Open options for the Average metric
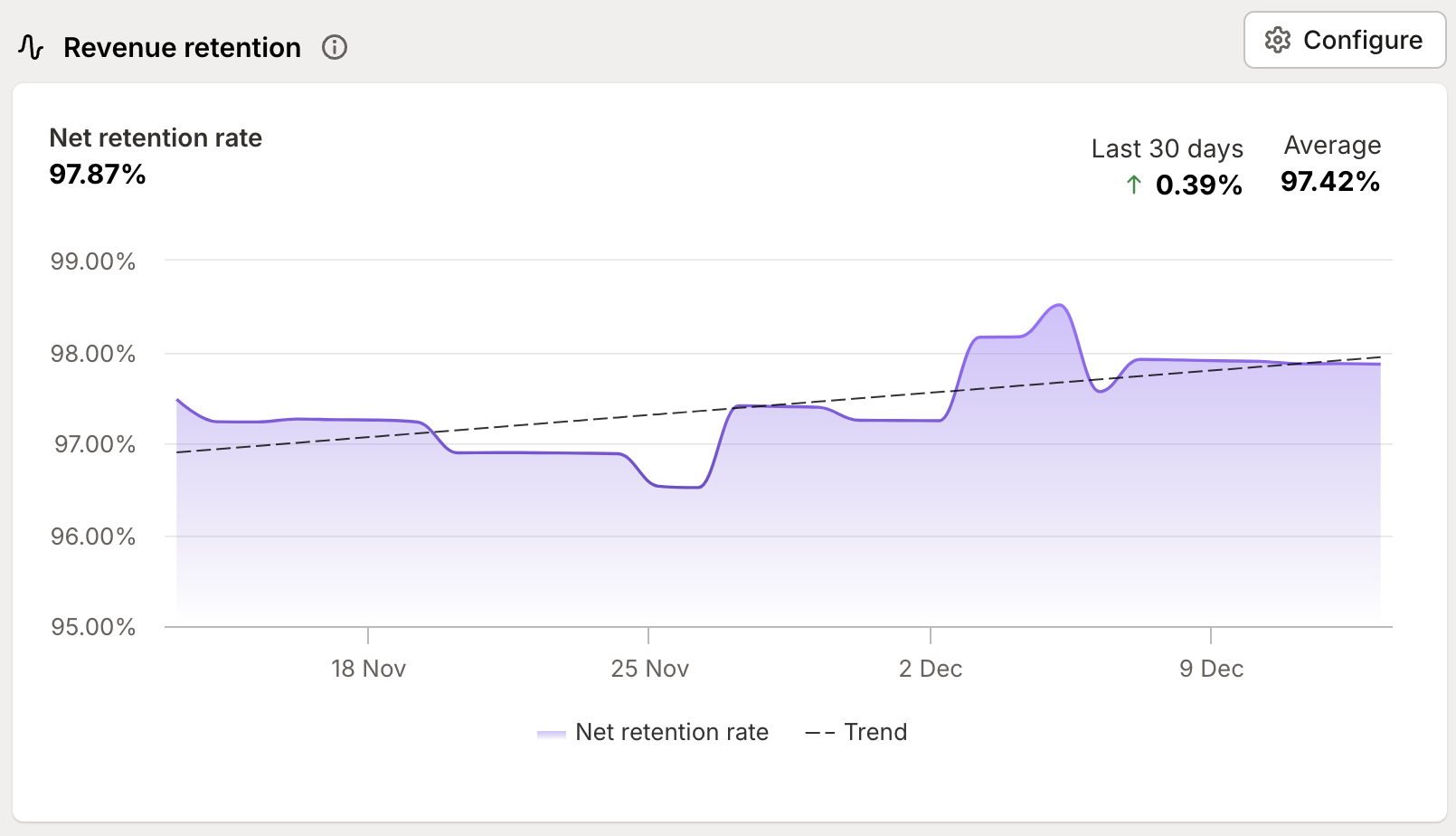 1331,145
